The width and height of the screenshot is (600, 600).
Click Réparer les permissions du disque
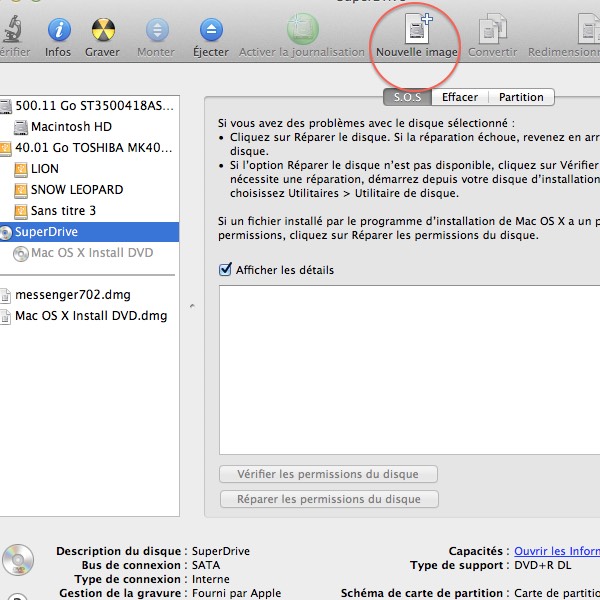[x=329, y=499]
